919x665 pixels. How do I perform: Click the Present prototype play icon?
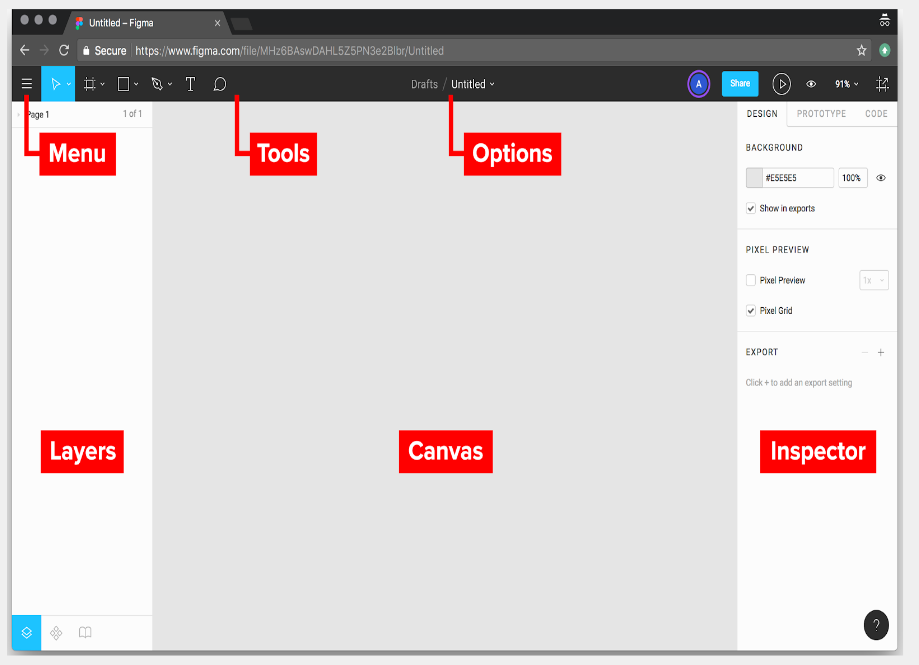click(782, 84)
